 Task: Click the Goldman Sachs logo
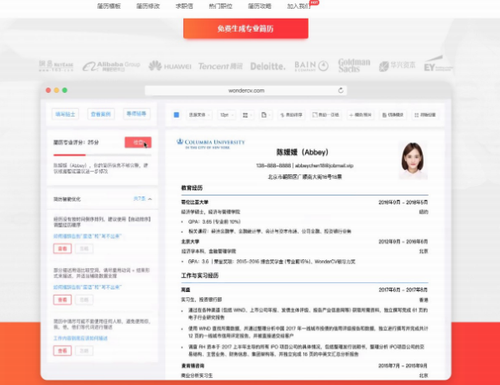(354, 65)
